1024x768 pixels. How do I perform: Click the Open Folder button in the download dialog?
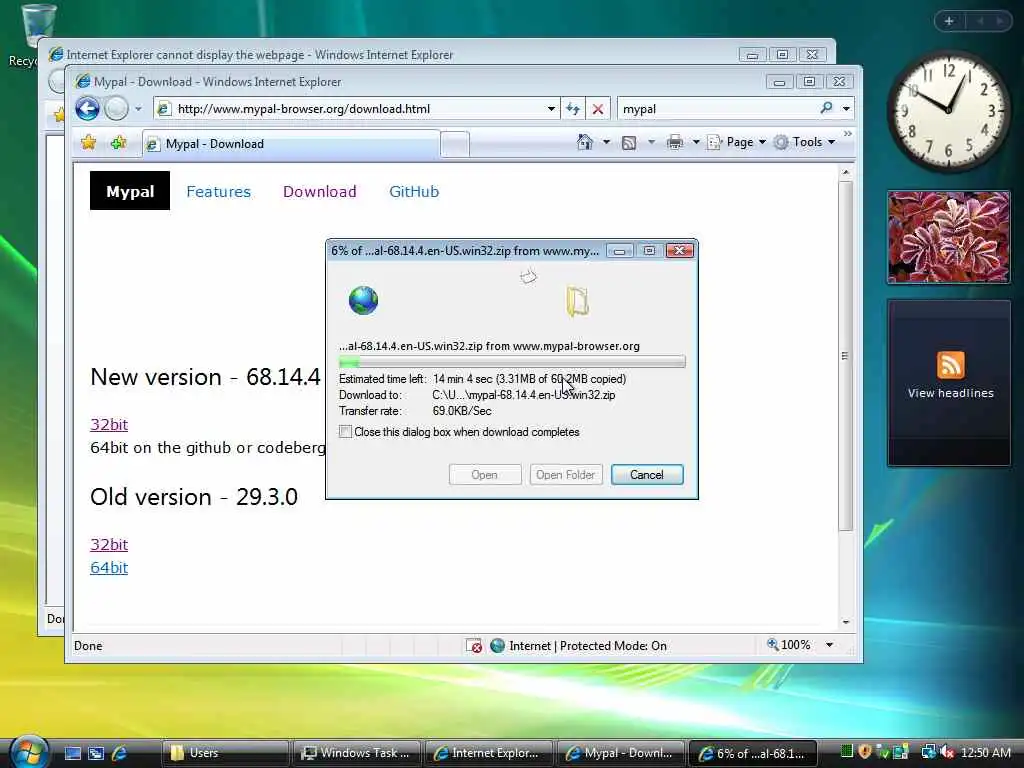(566, 475)
